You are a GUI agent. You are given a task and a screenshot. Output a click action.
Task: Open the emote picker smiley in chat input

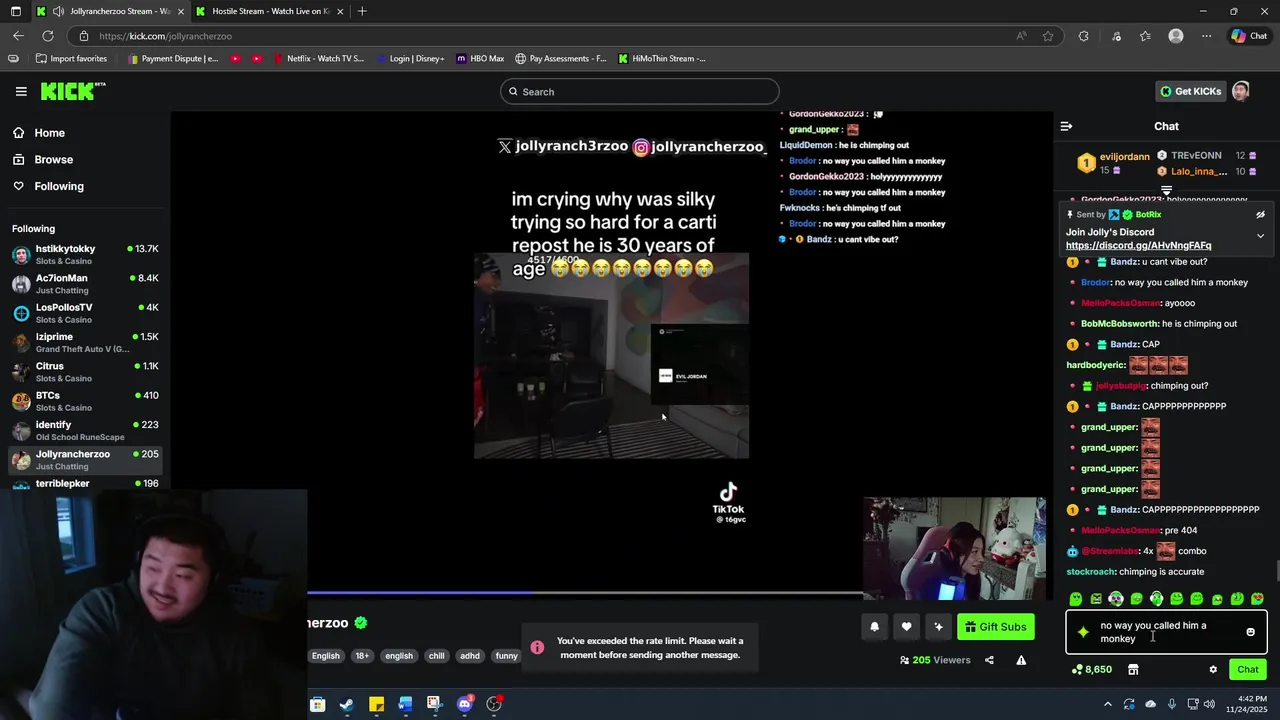pos(1250,632)
